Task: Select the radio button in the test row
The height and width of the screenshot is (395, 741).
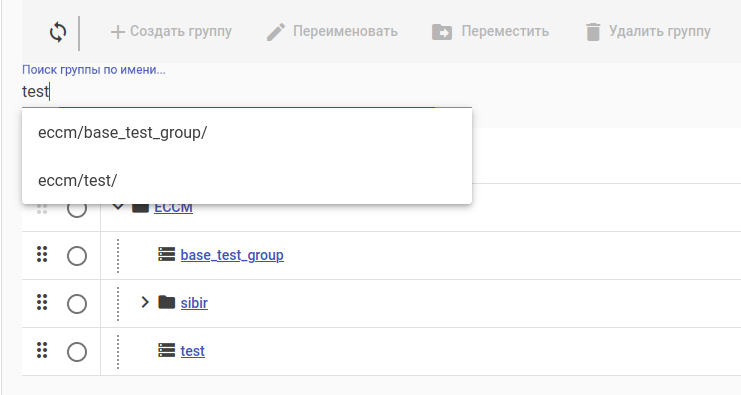Action: [77, 352]
